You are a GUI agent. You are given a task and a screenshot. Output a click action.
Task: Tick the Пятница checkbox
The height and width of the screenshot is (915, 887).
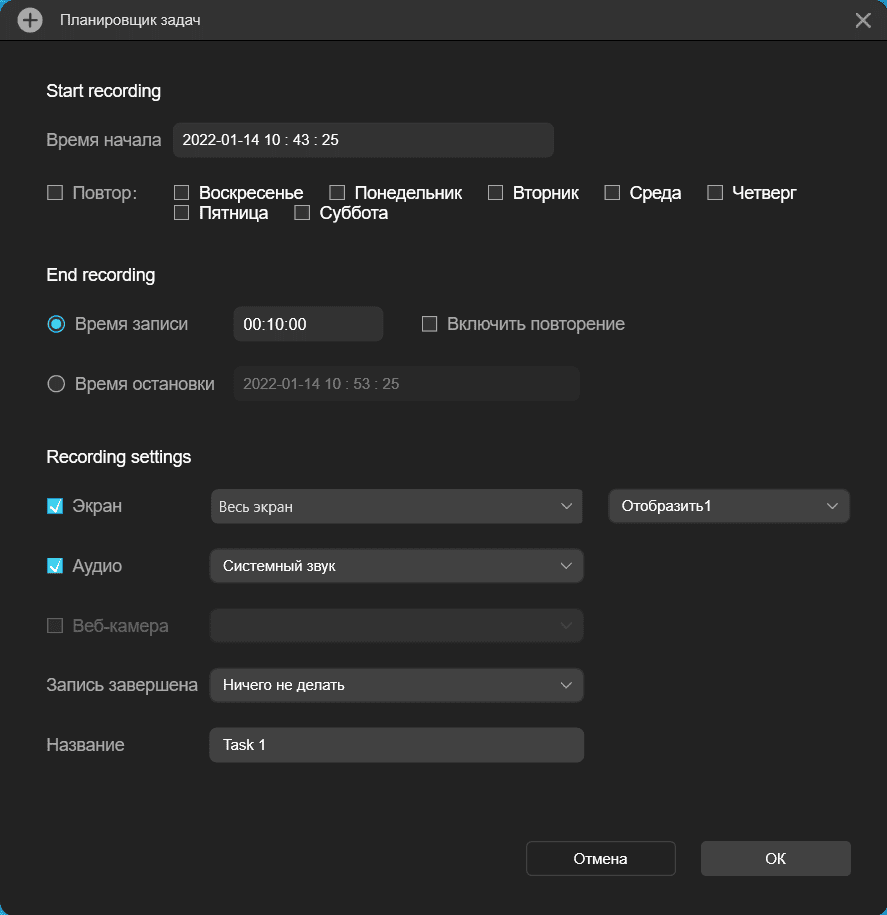click(182, 213)
